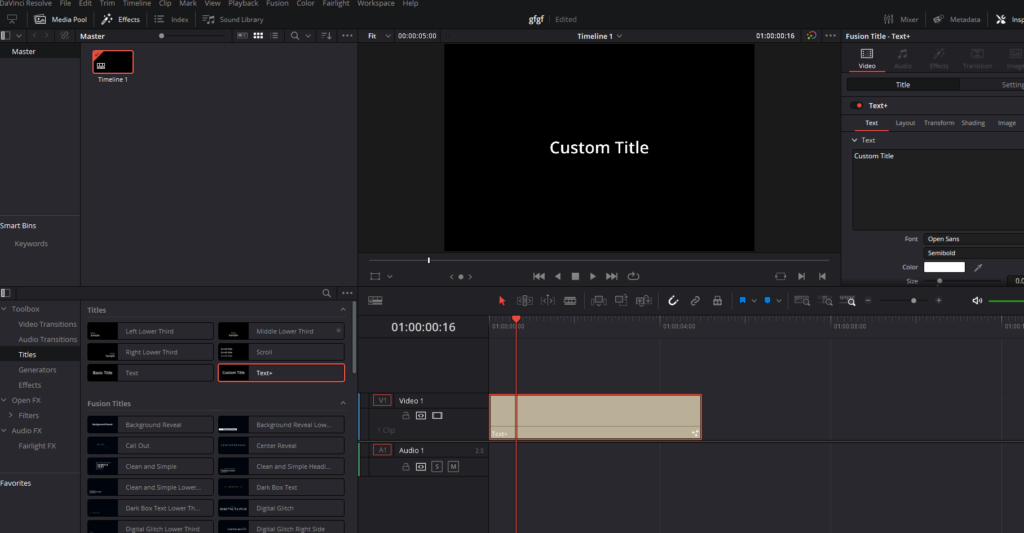The image size is (1024, 533).
Task: Open the Semibold font style dropdown
Action: pyautogui.click(x=974, y=253)
